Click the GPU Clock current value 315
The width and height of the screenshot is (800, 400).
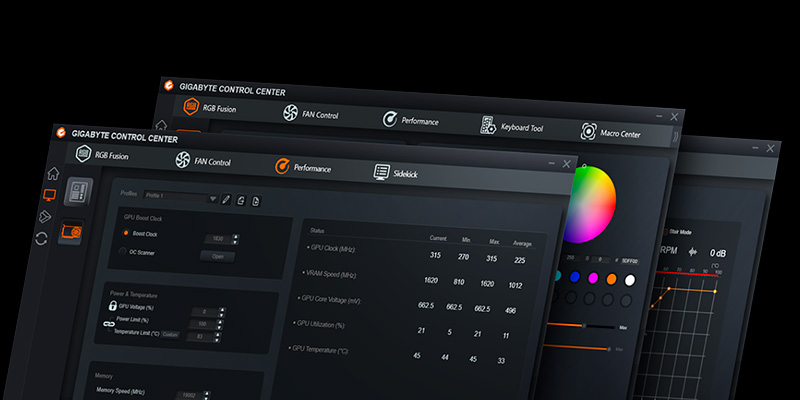[435, 255]
